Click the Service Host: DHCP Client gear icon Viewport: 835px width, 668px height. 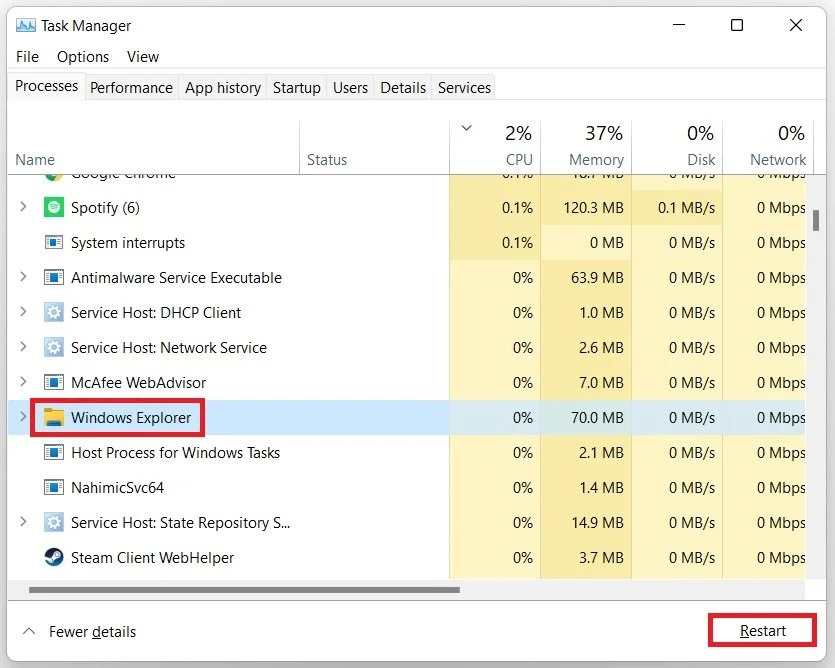coord(54,313)
